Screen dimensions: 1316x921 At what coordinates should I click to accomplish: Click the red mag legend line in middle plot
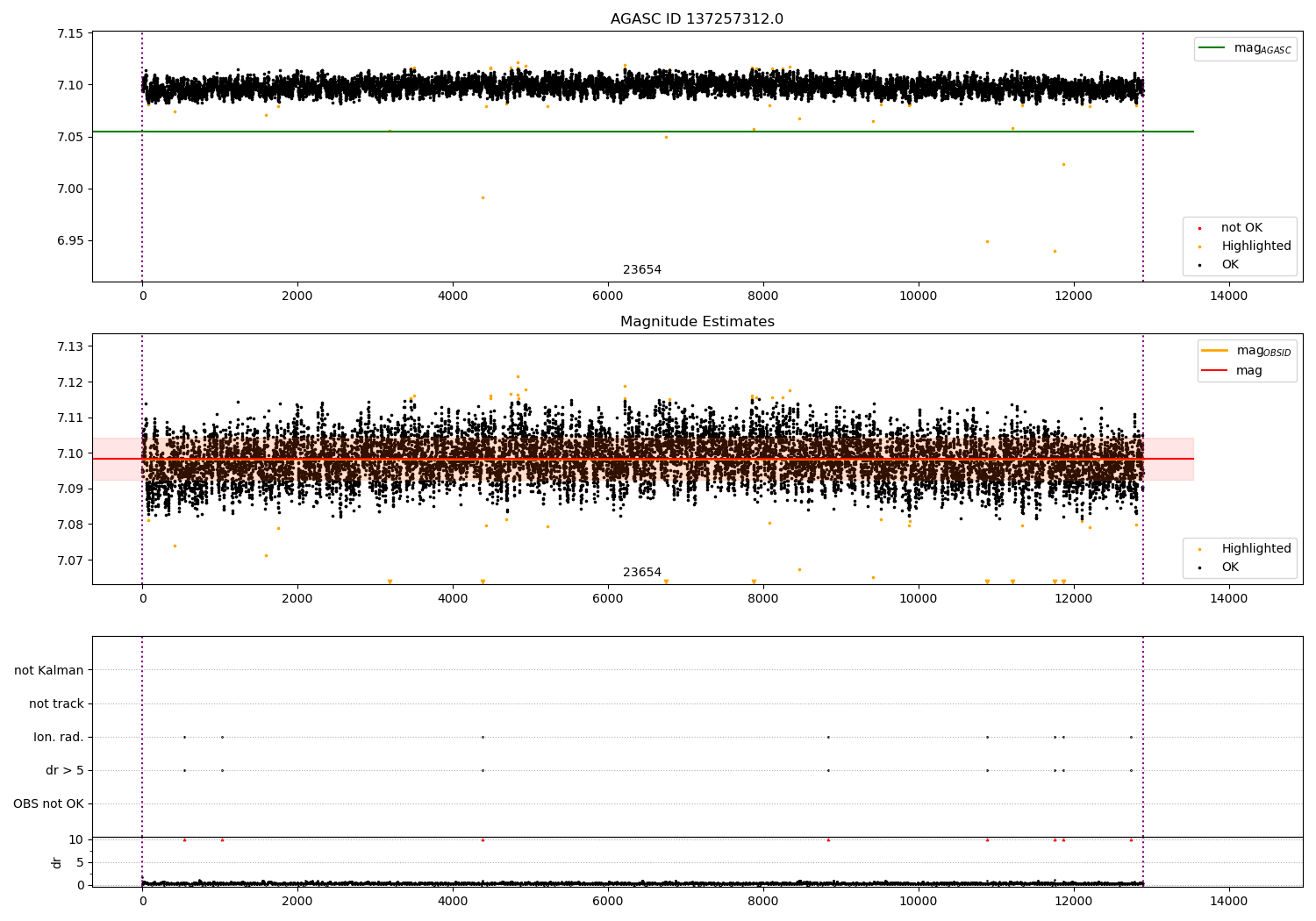[x=1215, y=371]
